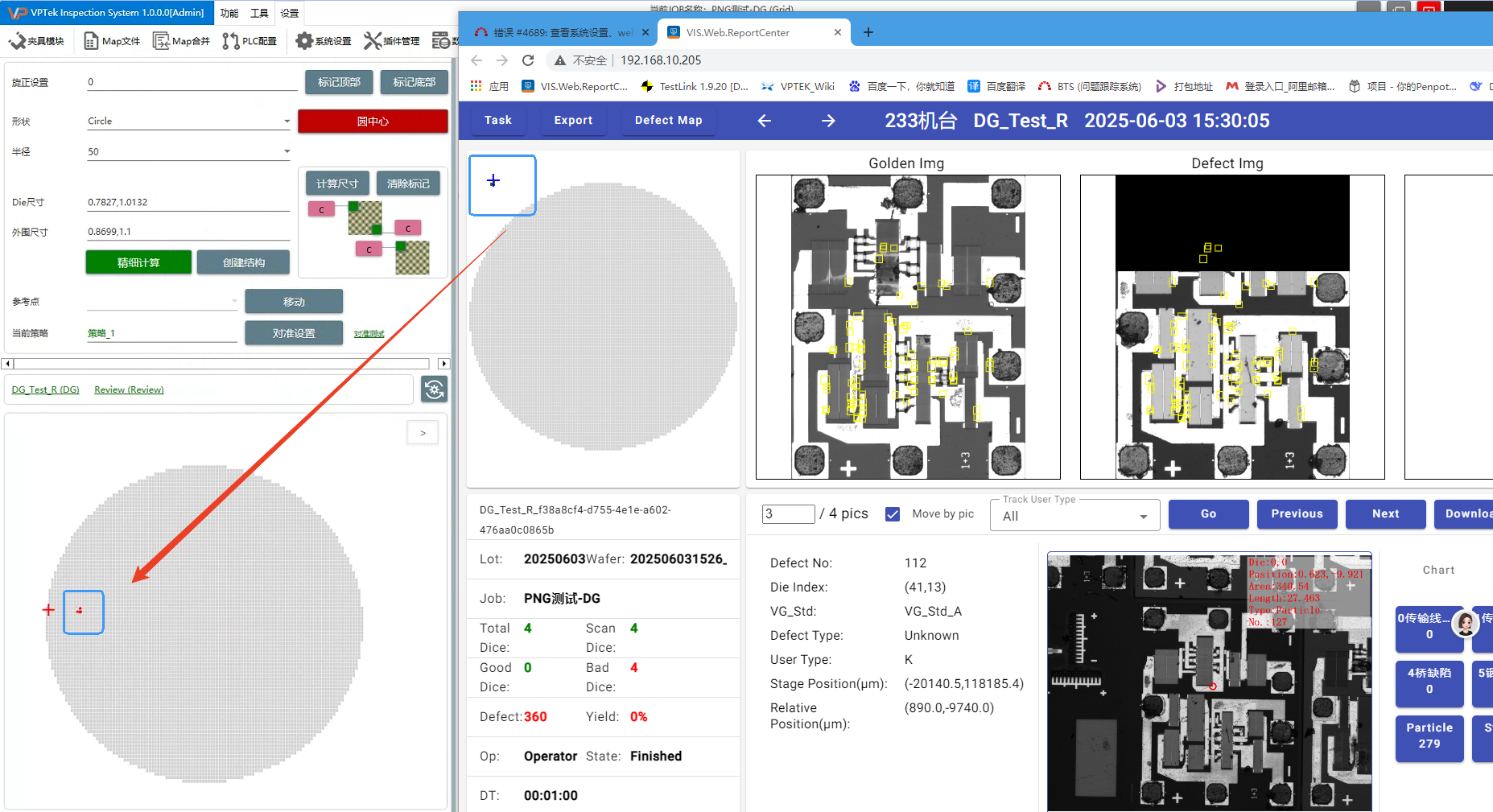Screen dimensions: 1493x812
Task: Open the 功能 menu in VPTek
Action: [x=229, y=13]
